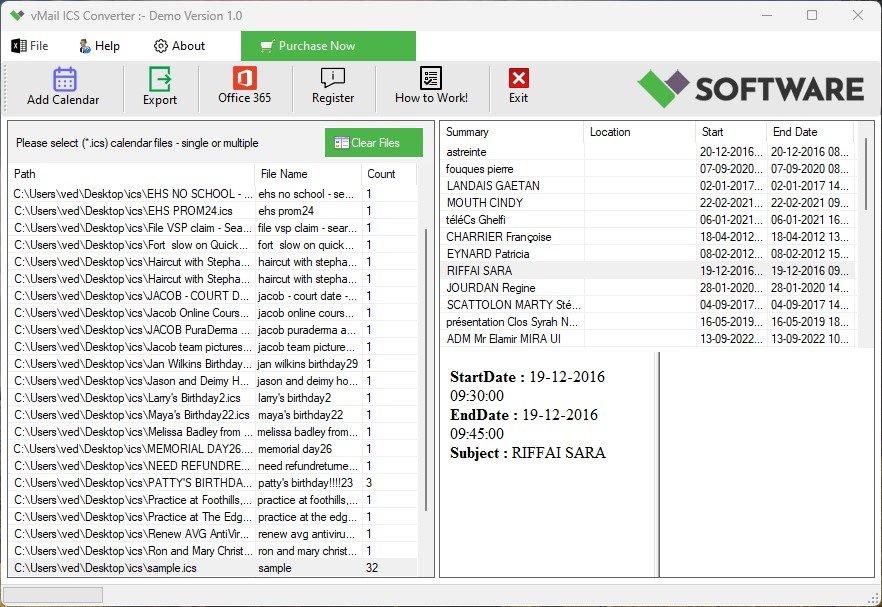882x607 pixels.
Task: Sort by the Path column header
Action: 132,174
